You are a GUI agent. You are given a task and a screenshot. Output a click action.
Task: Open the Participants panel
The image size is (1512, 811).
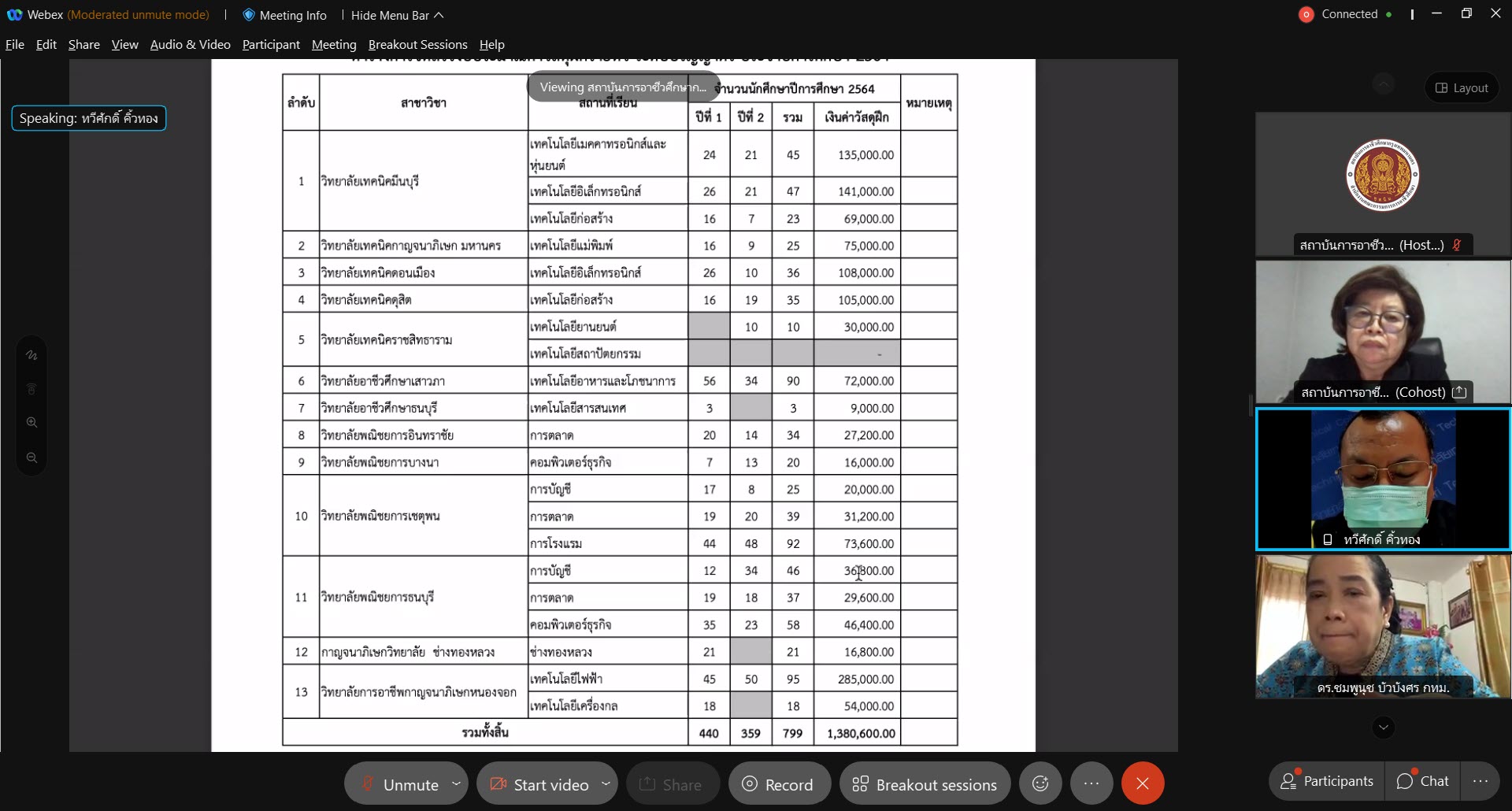tap(1327, 781)
